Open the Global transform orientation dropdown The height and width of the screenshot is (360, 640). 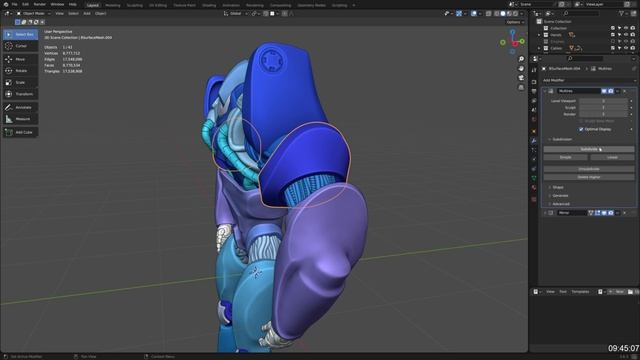pyautogui.click(x=236, y=13)
